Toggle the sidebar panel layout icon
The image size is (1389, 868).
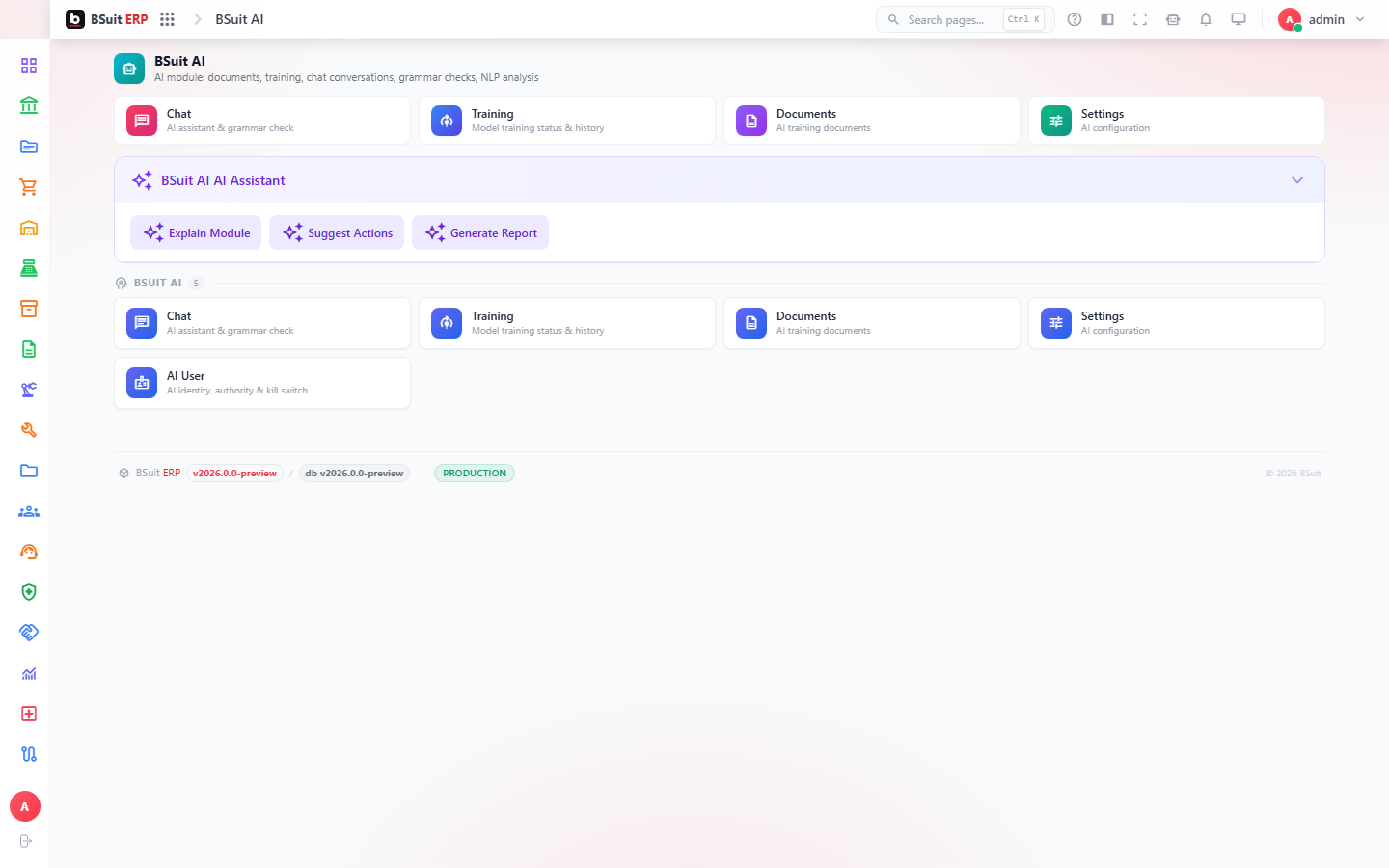(x=1107, y=19)
